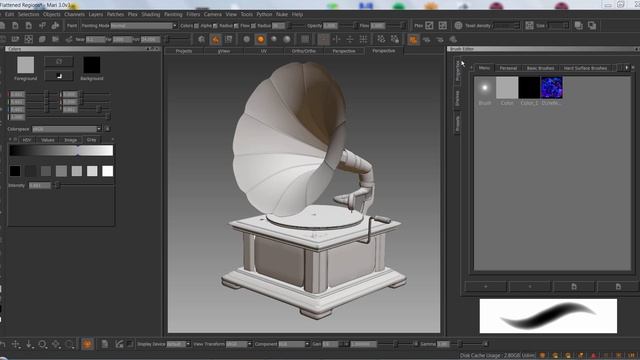The height and width of the screenshot is (360, 640).
Task: Select the Hard Surface Brushes tab
Action: [585, 68]
